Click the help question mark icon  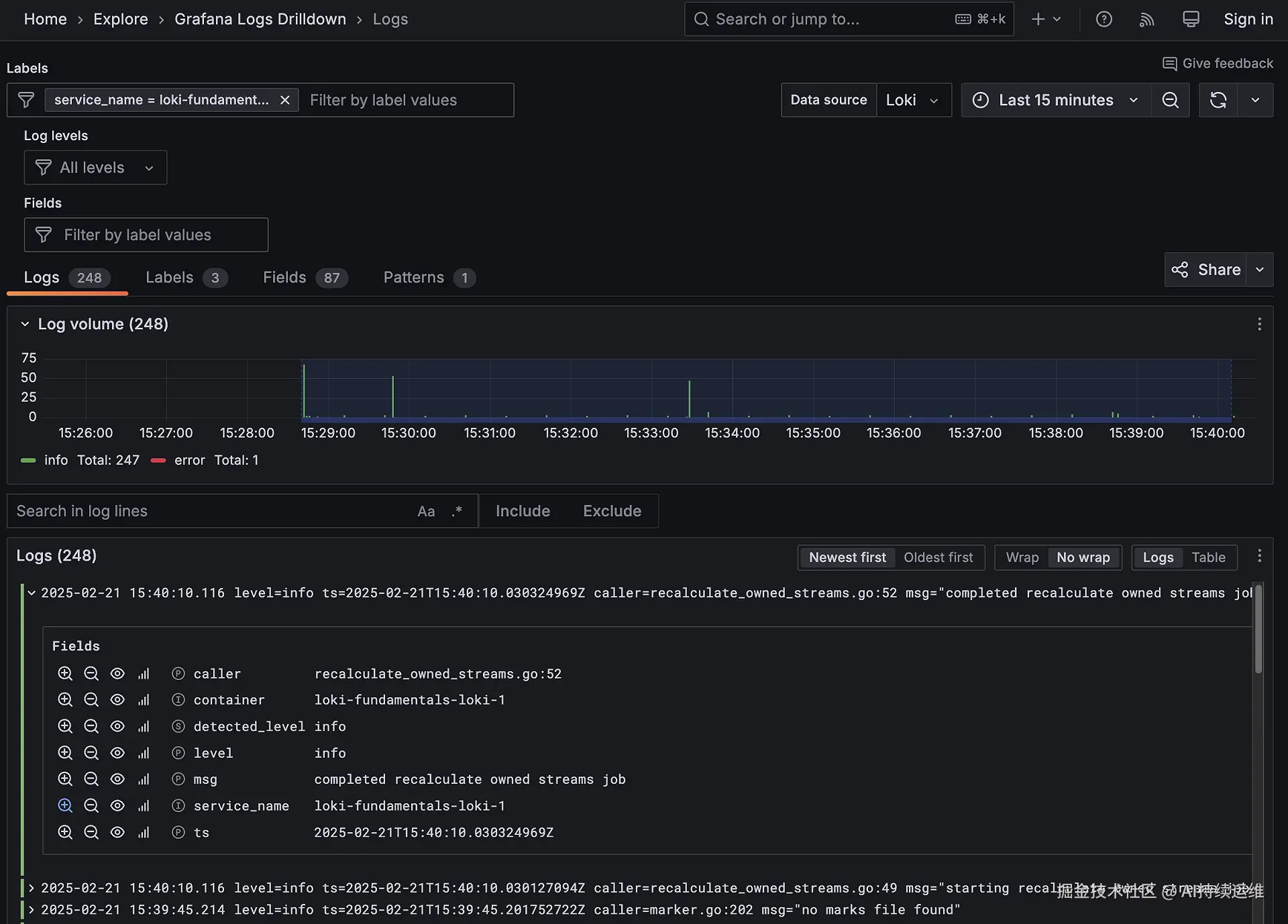click(1104, 19)
